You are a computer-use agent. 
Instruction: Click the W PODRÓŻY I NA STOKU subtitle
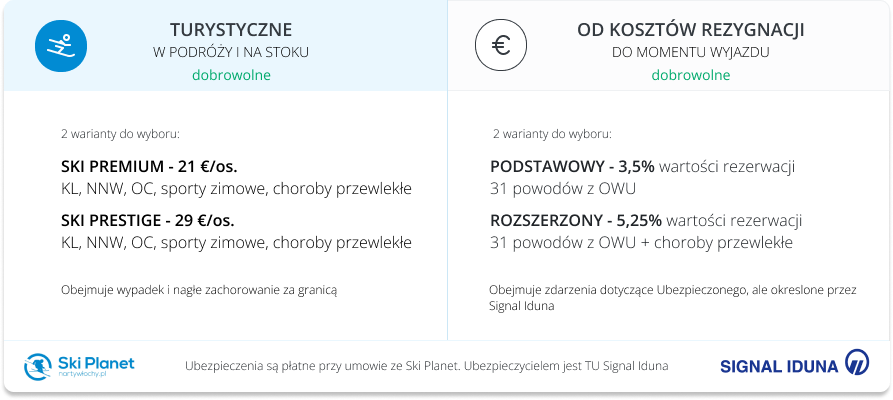coord(231,53)
